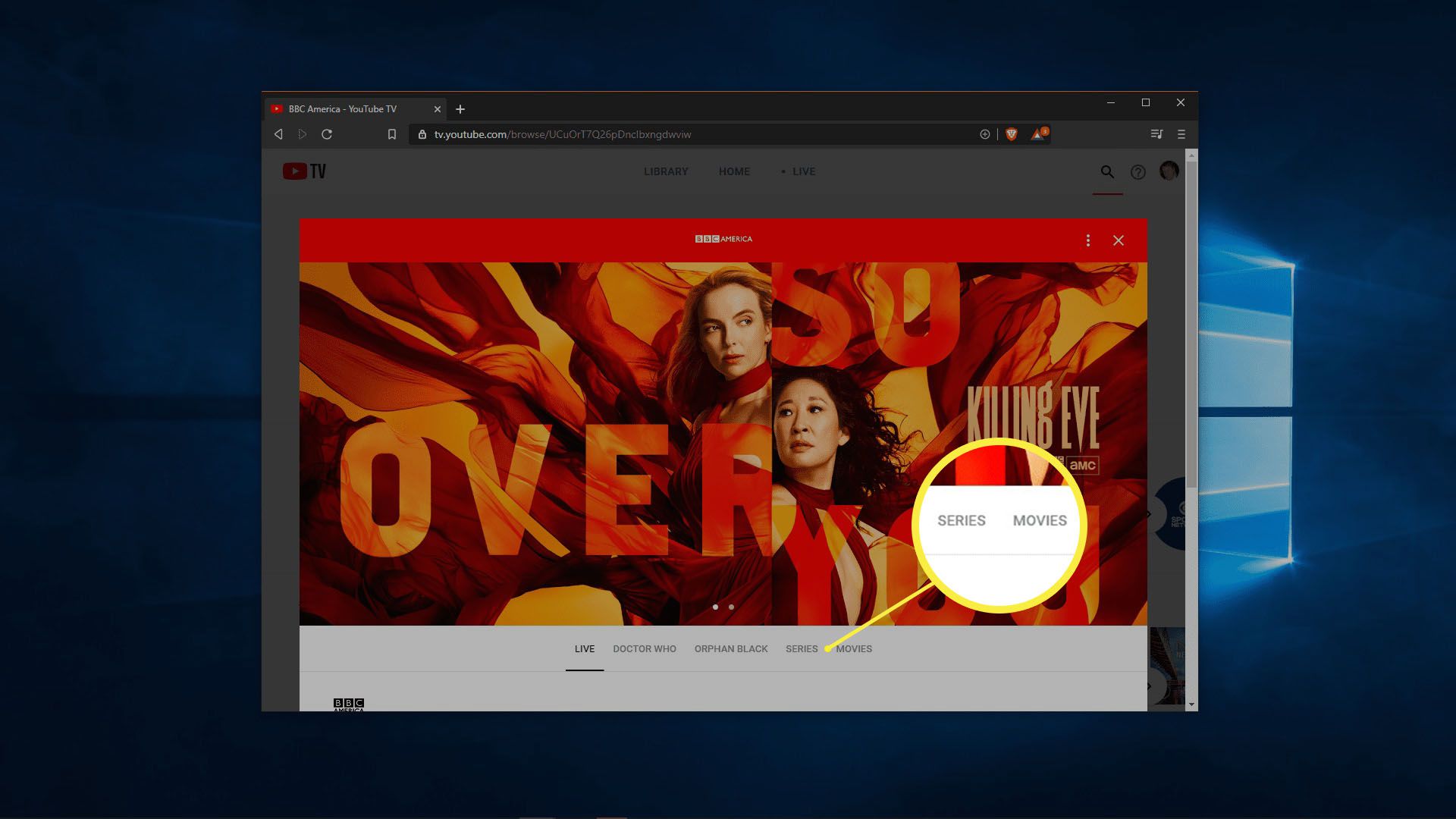The width and height of the screenshot is (1456, 819).
Task: Click the Killing Eve banner image
Action: pos(723,444)
